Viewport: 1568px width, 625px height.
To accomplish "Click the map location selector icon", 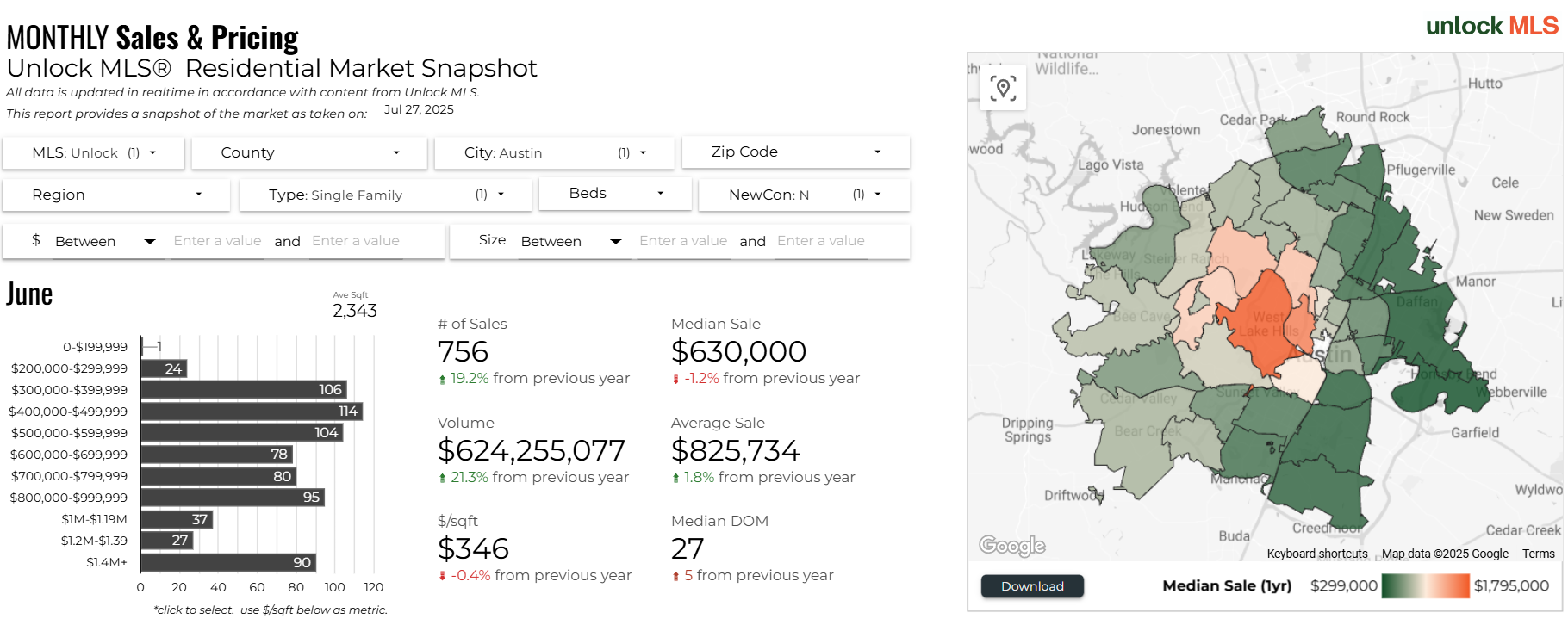I will tap(1003, 88).
